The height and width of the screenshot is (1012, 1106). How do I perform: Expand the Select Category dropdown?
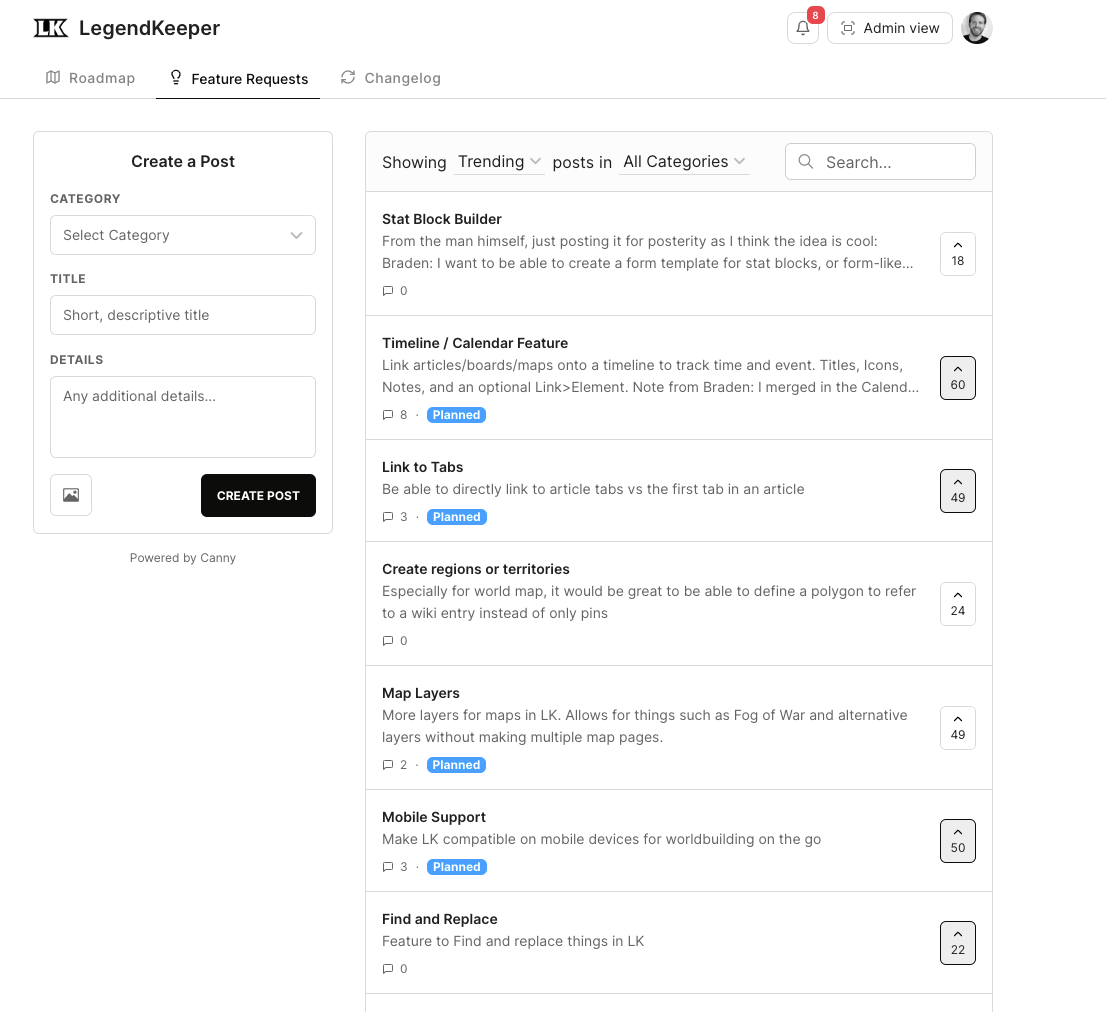[183, 235]
